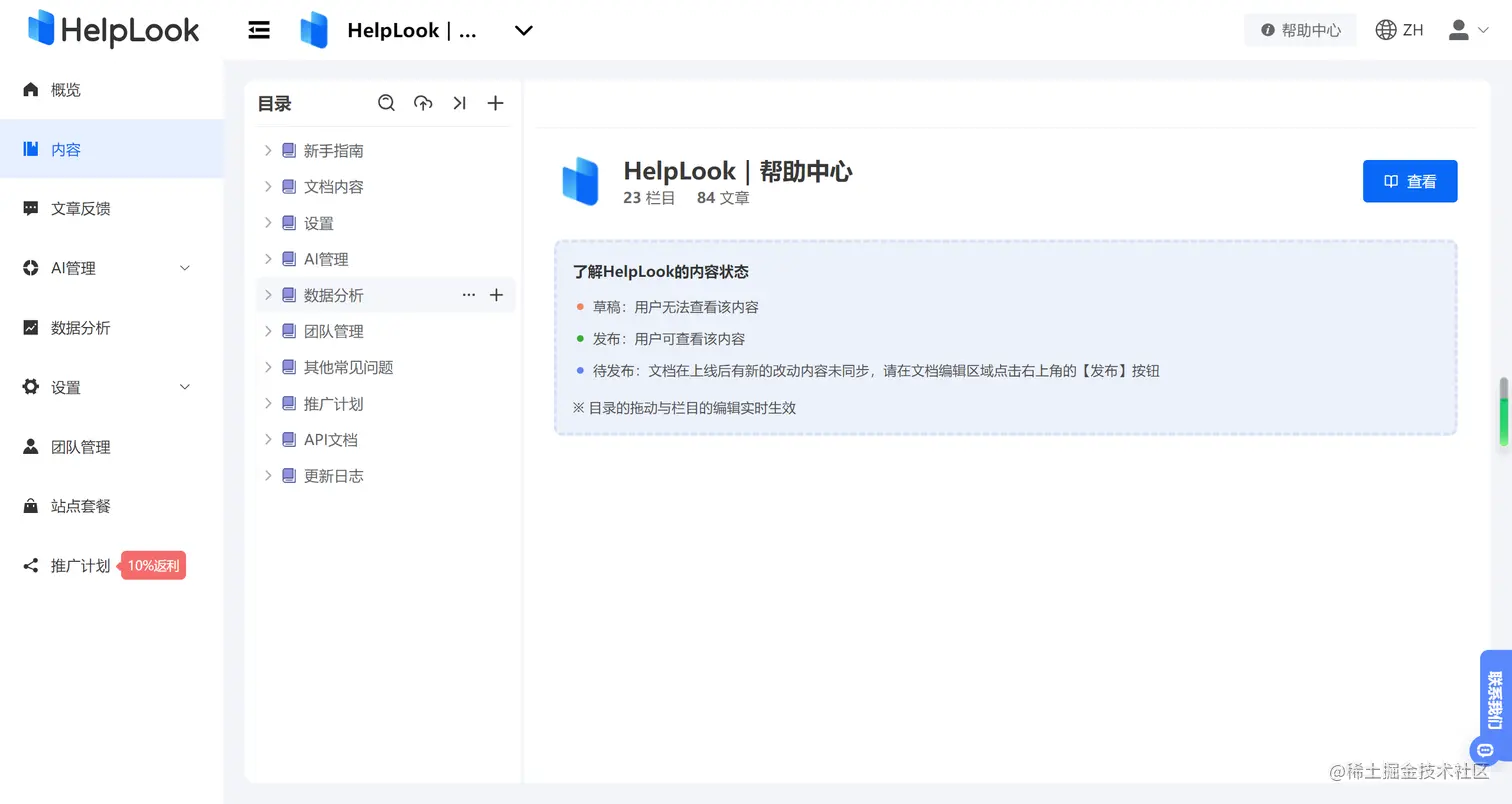Expand the 新手指南 tree chevron

pyautogui.click(x=267, y=151)
